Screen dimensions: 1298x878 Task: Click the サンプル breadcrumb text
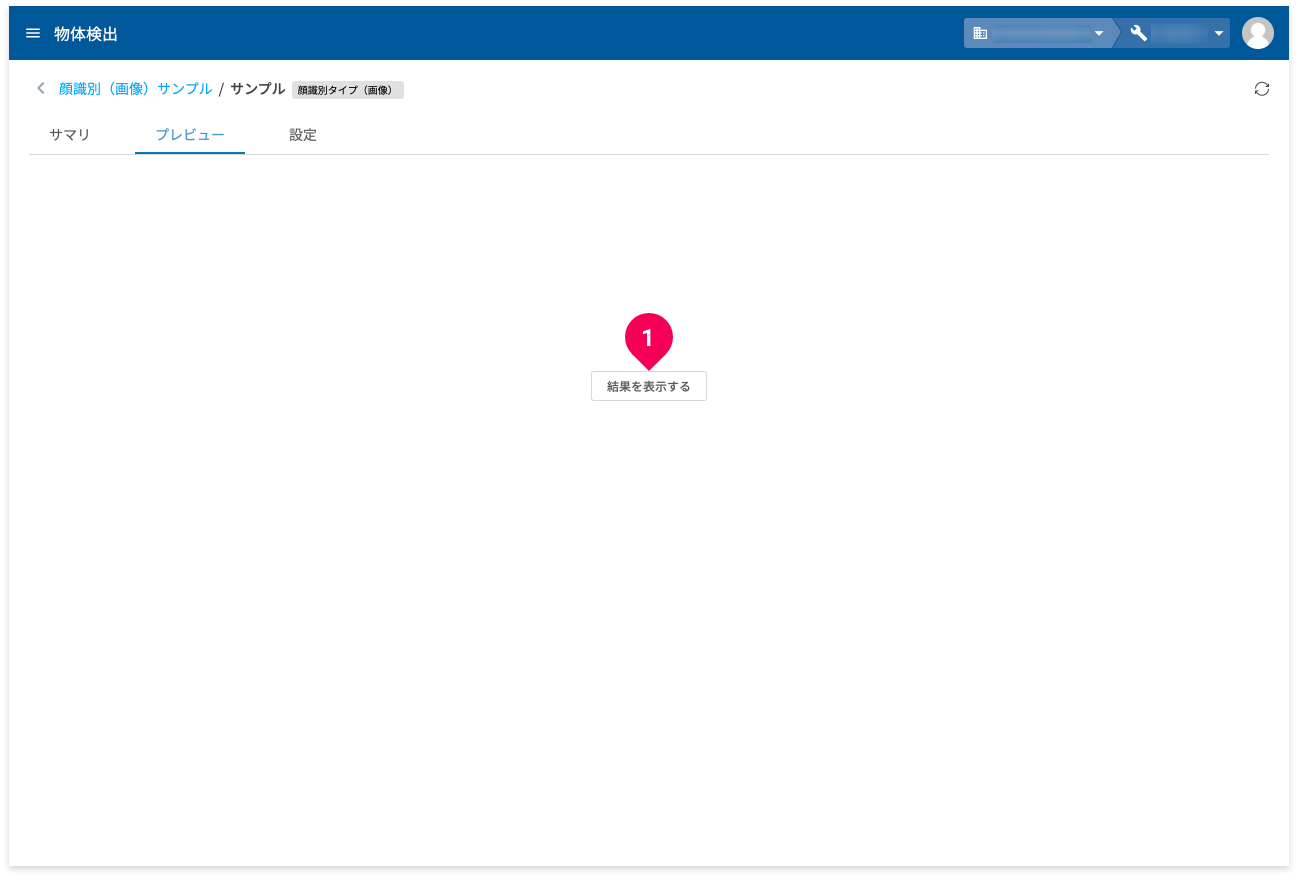click(x=258, y=89)
